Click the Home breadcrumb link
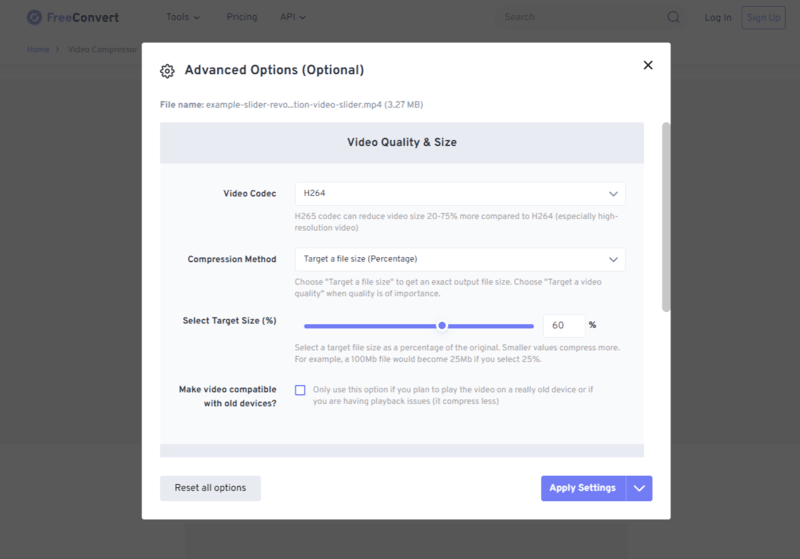Screen dimensions: 800x559 [38, 49]
